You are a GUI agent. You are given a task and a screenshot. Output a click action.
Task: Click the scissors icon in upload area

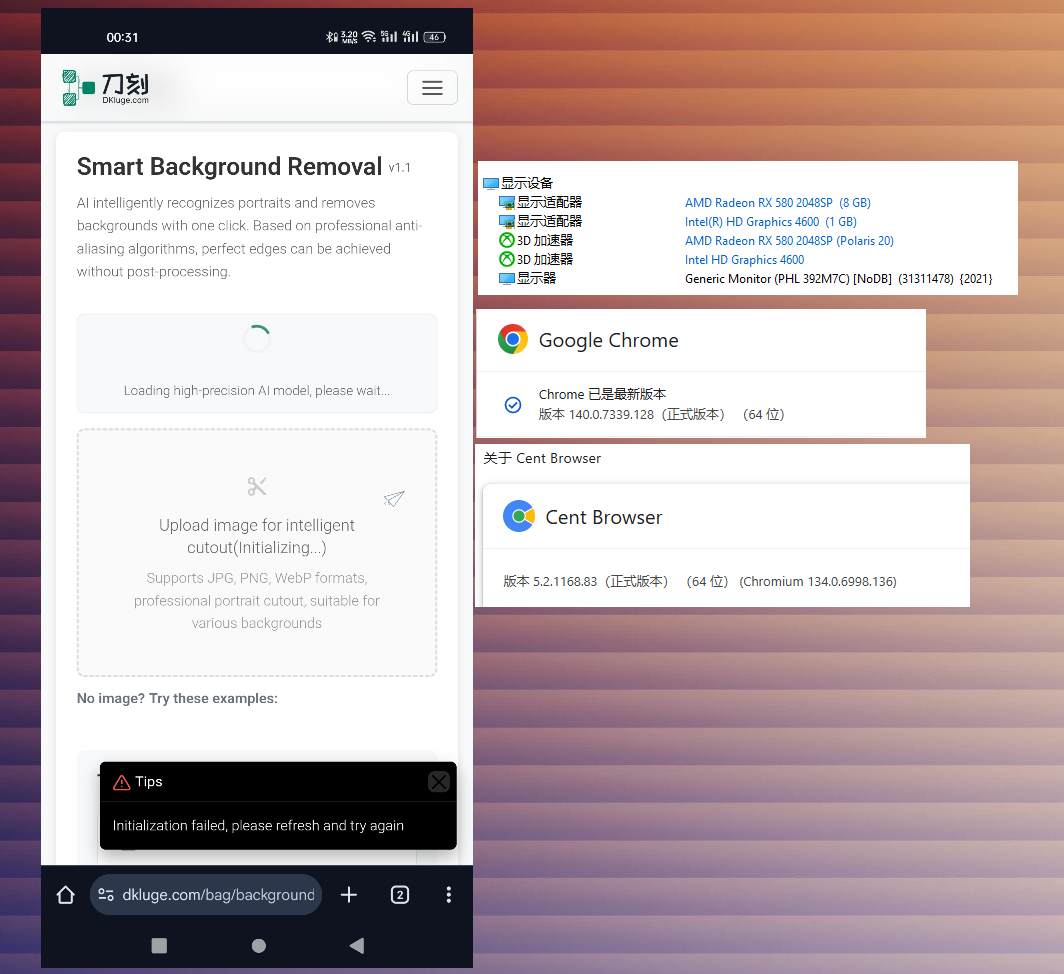pos(257,487)
